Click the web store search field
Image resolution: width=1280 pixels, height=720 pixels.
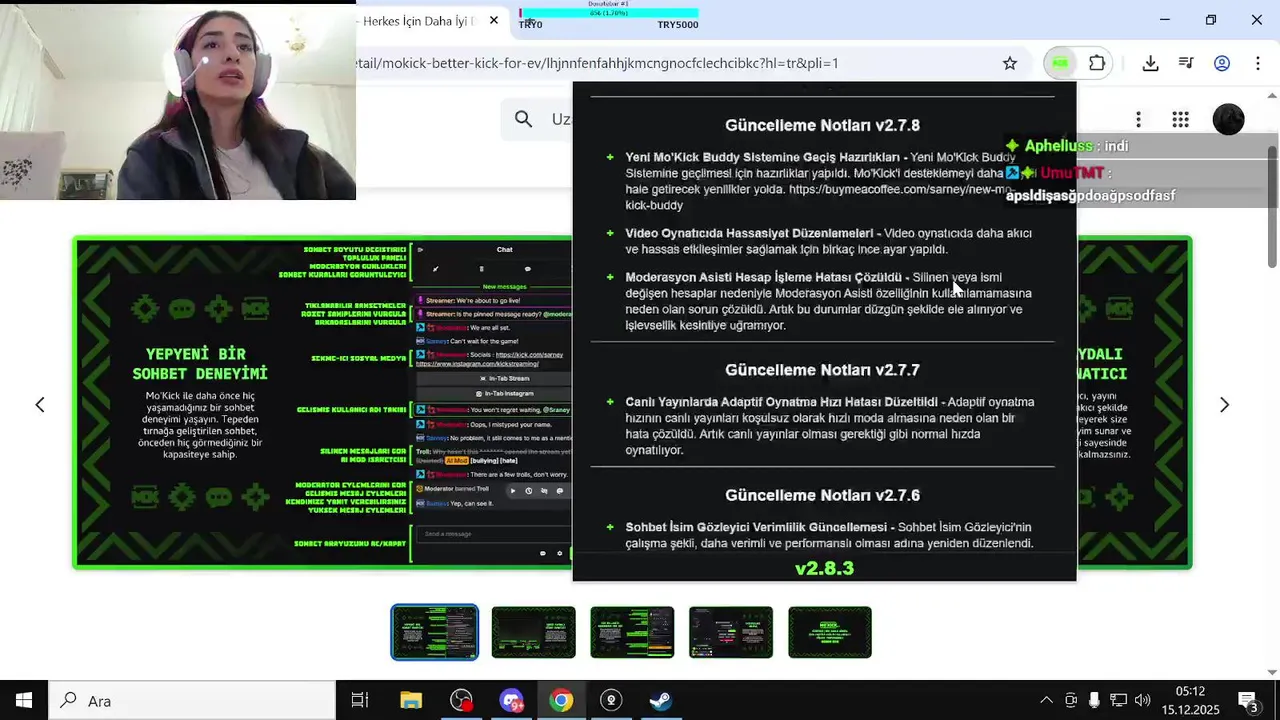pyautogui.click(x=560, y=120)
